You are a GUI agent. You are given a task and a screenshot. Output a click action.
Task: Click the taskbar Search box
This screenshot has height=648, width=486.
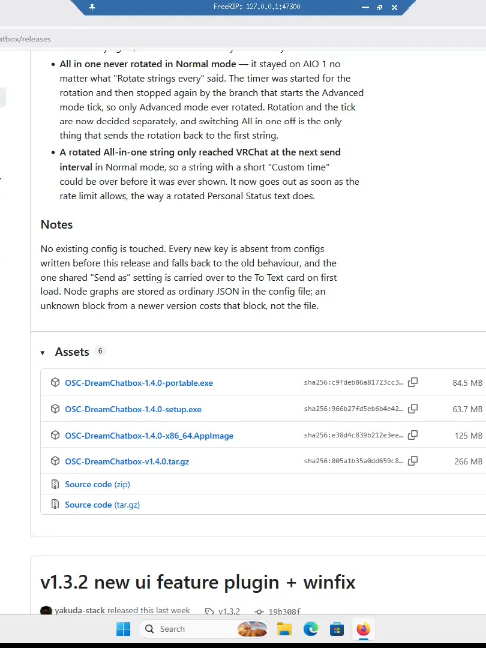[x=188, y=629]
